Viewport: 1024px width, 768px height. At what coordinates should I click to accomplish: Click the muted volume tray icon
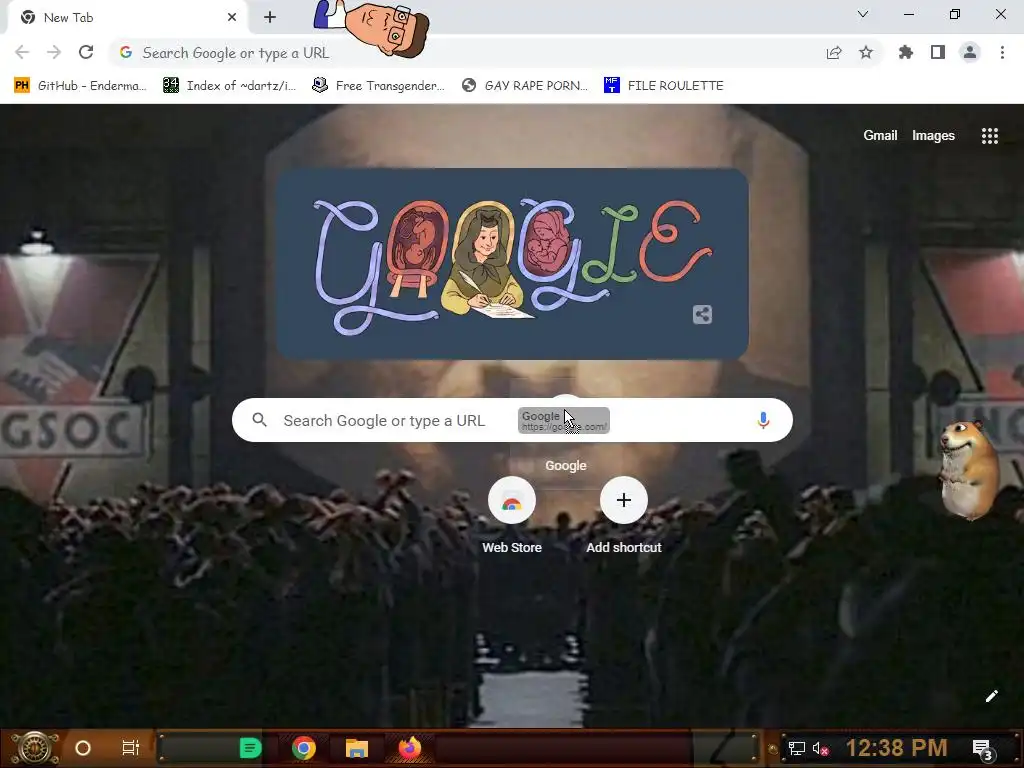(x=820, y=748)
